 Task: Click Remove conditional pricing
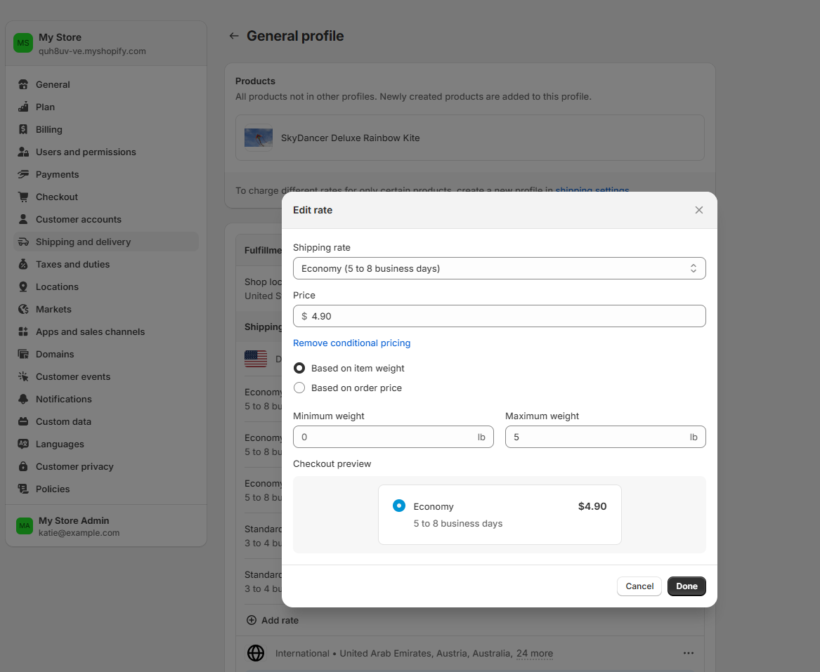pyautogui.click(x=351, y=342)
